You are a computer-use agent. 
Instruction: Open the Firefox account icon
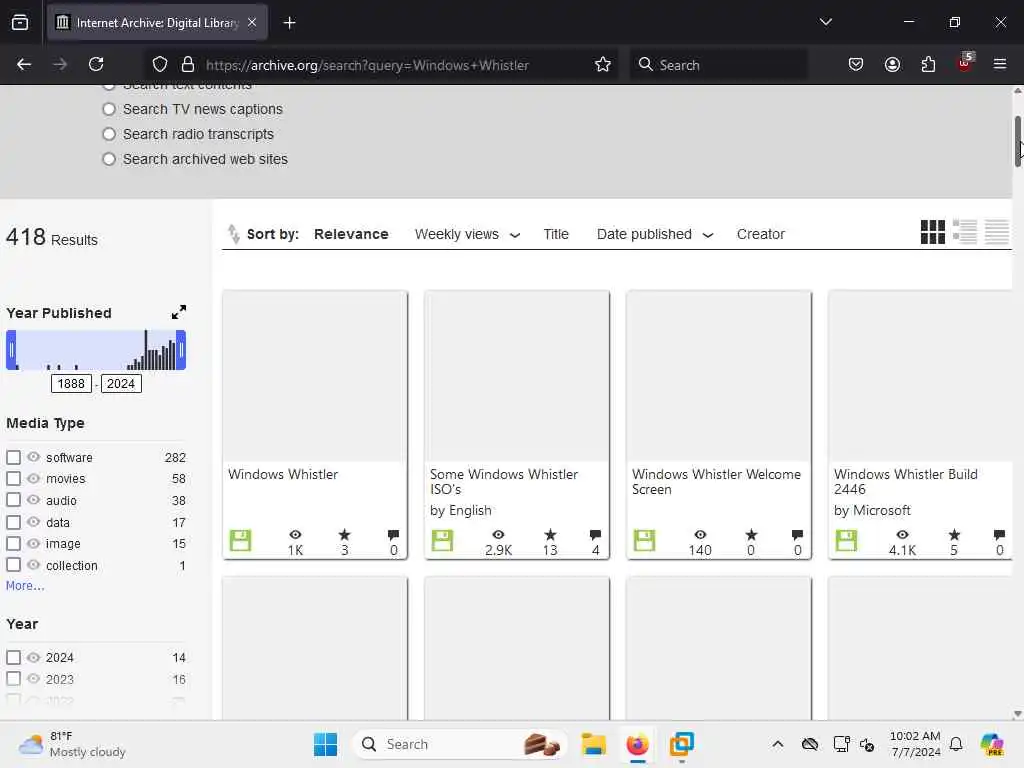[892, 64]
